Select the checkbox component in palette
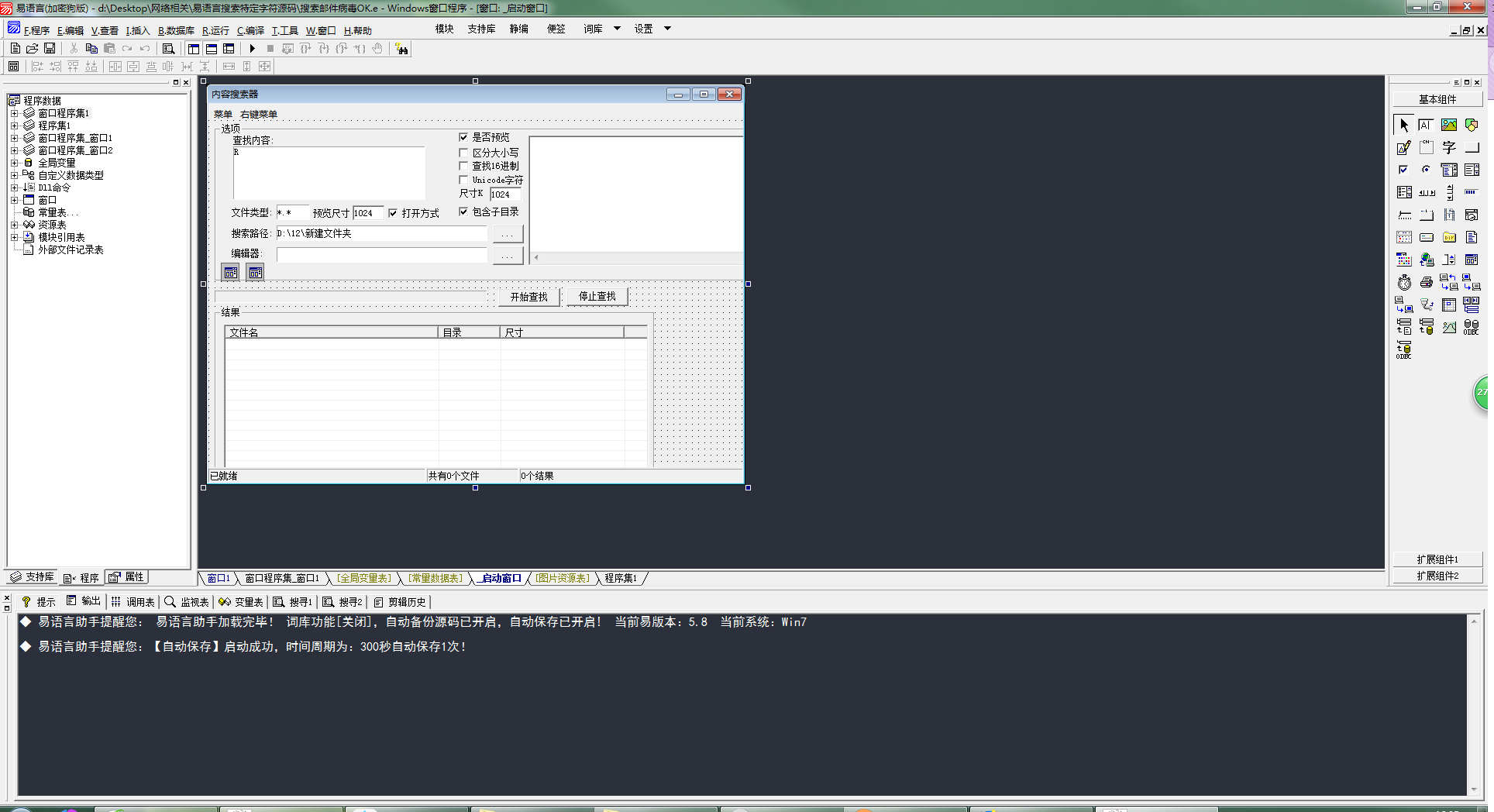1494x812 pixels. point(1404,170)
